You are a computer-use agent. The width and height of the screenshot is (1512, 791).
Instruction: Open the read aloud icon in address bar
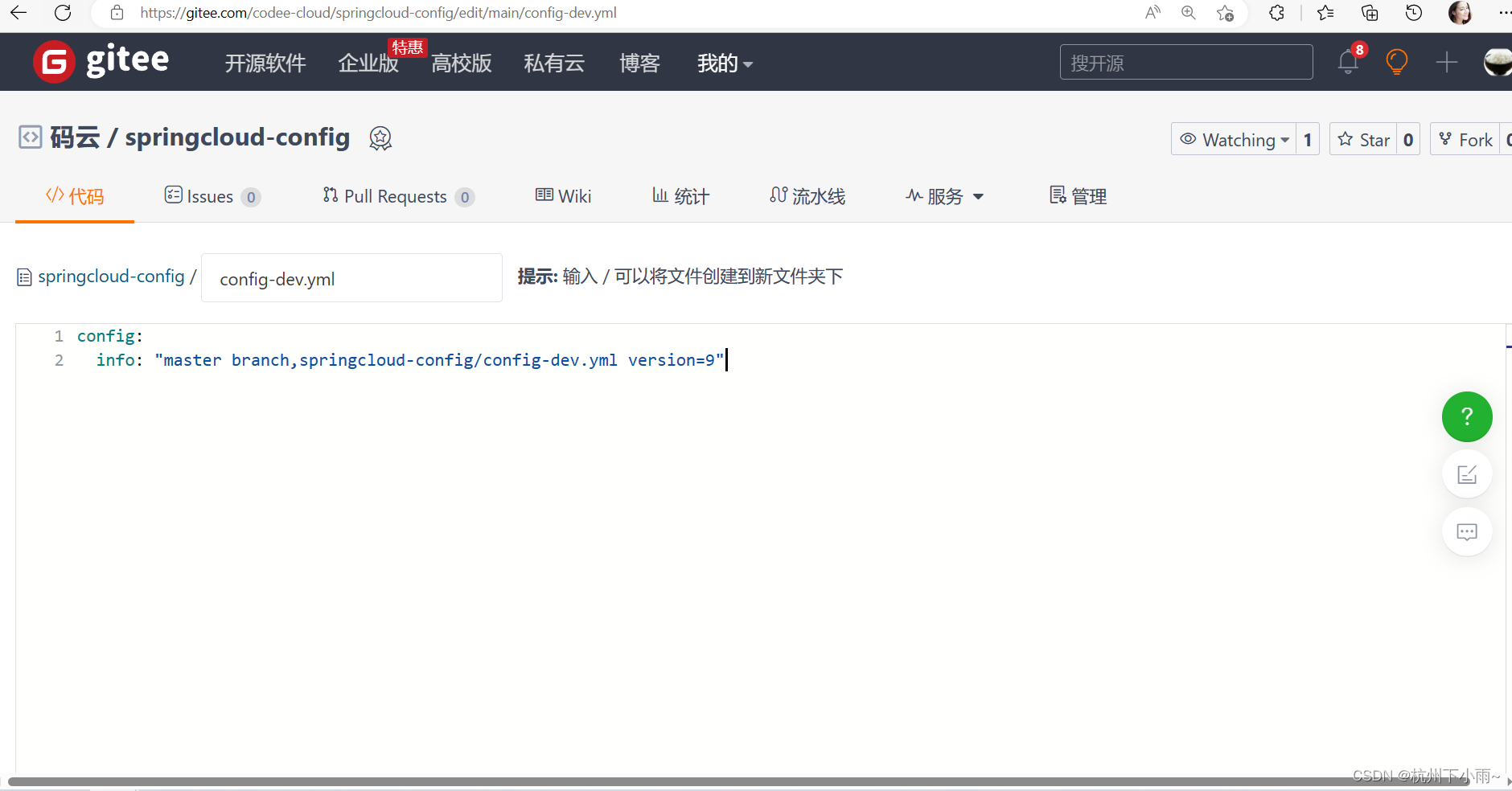tap(1152, 13)
